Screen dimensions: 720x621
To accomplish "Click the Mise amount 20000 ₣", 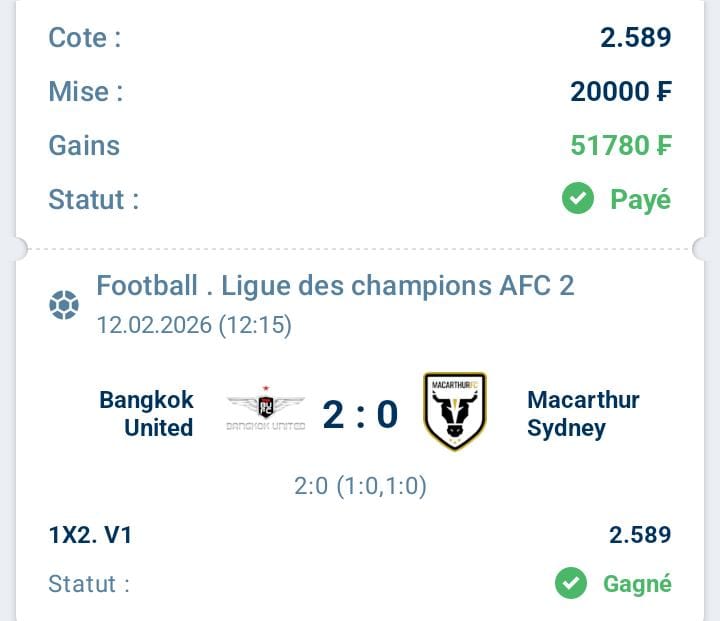I will coord(620,92).
